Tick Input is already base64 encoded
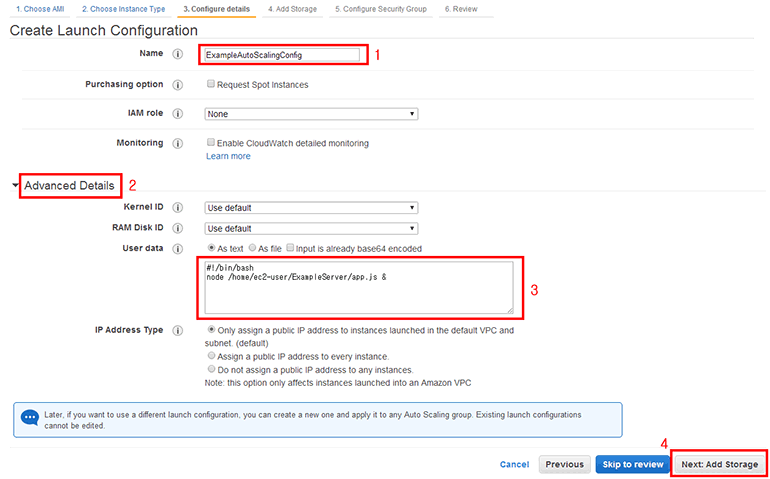770x479 pixels. [x=291, y=248]
